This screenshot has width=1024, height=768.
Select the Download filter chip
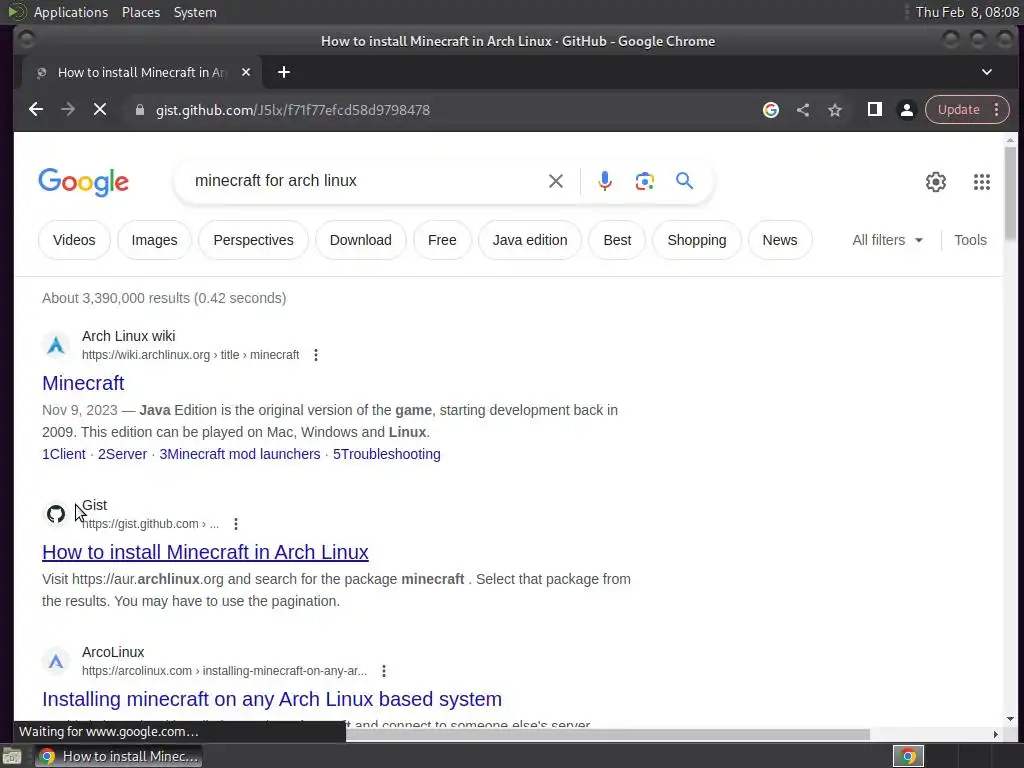(x=360, y=240)
